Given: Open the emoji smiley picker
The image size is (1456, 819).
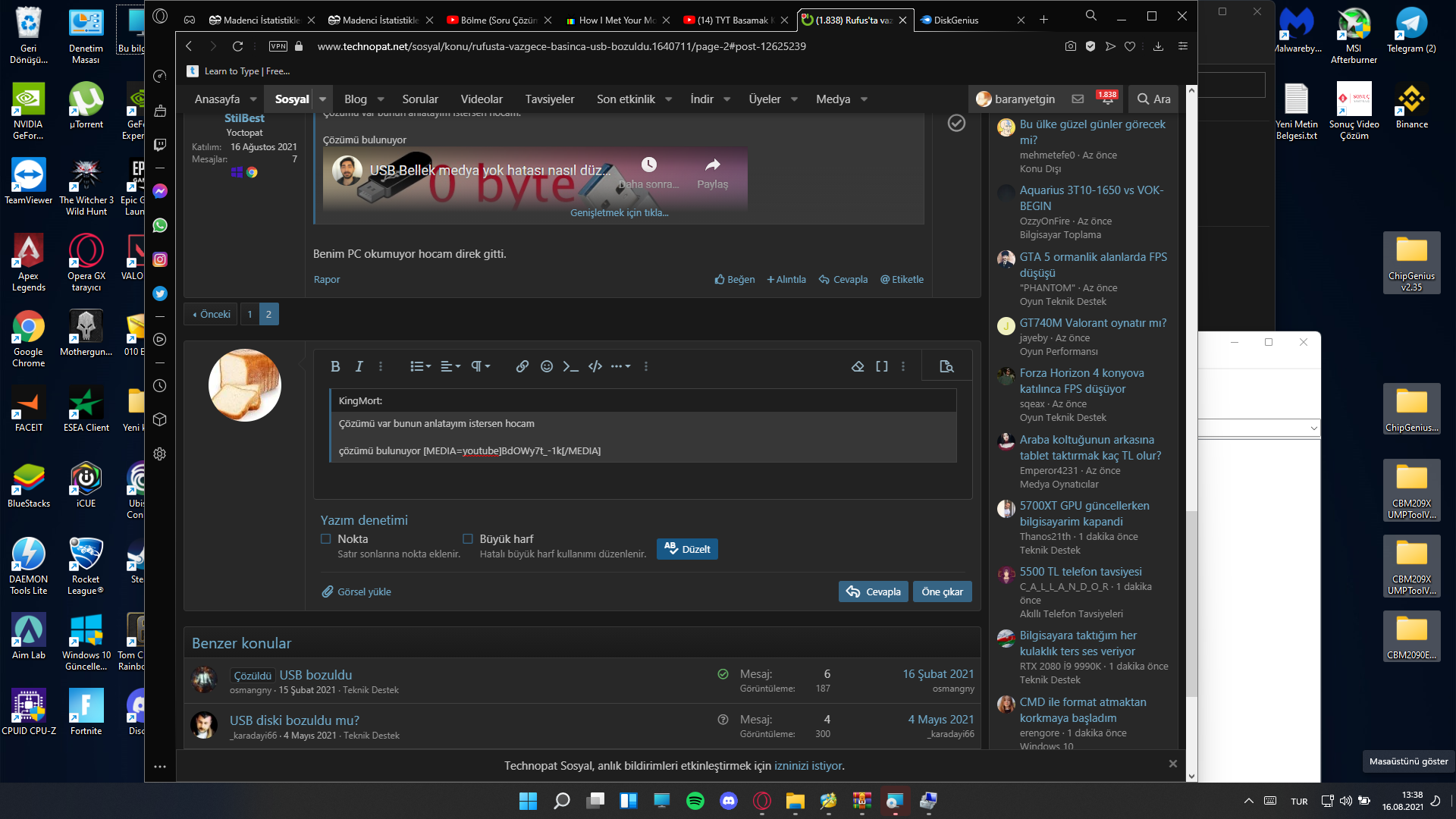Looking at the screenshot, I should (546, 366).
